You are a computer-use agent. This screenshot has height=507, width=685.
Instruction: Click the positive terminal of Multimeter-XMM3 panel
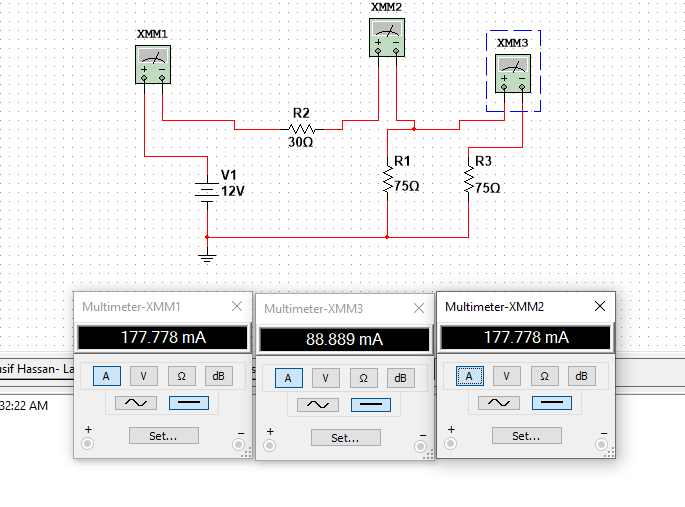tap(270, 446)
